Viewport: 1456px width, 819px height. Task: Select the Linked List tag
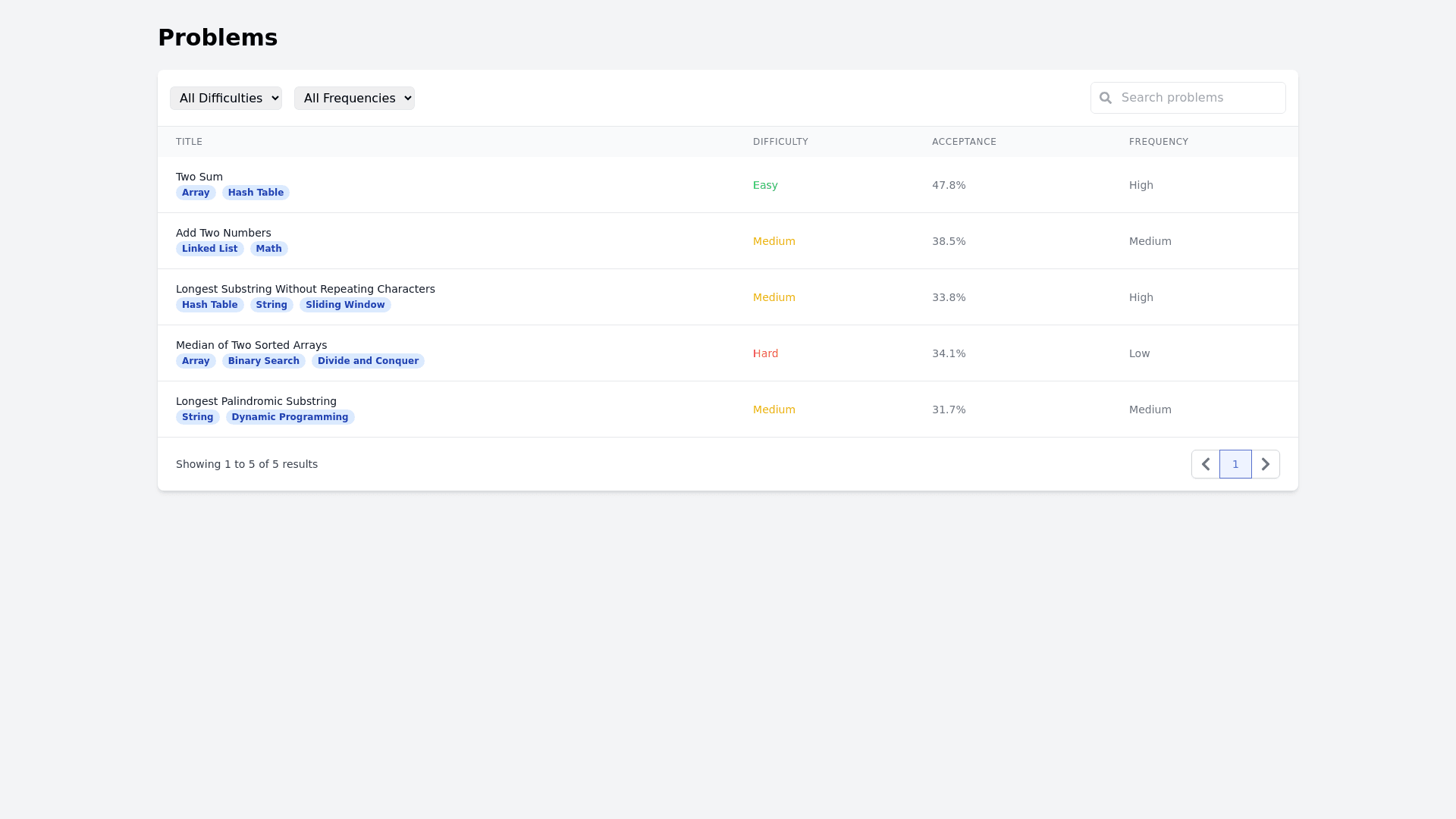click(209, 248)
